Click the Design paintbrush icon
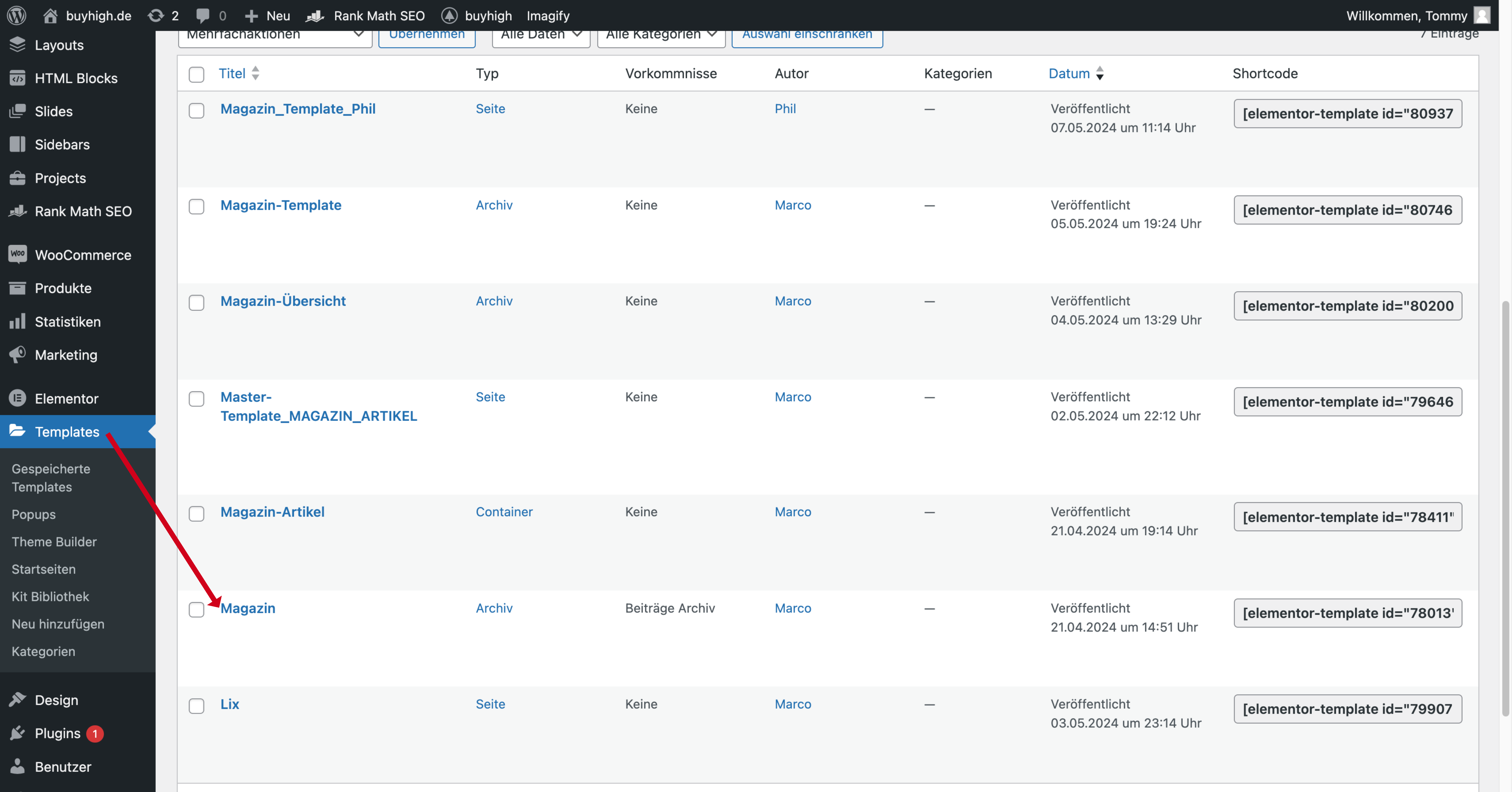Viewport: 1512px width, 792px height. coord(18,699)
